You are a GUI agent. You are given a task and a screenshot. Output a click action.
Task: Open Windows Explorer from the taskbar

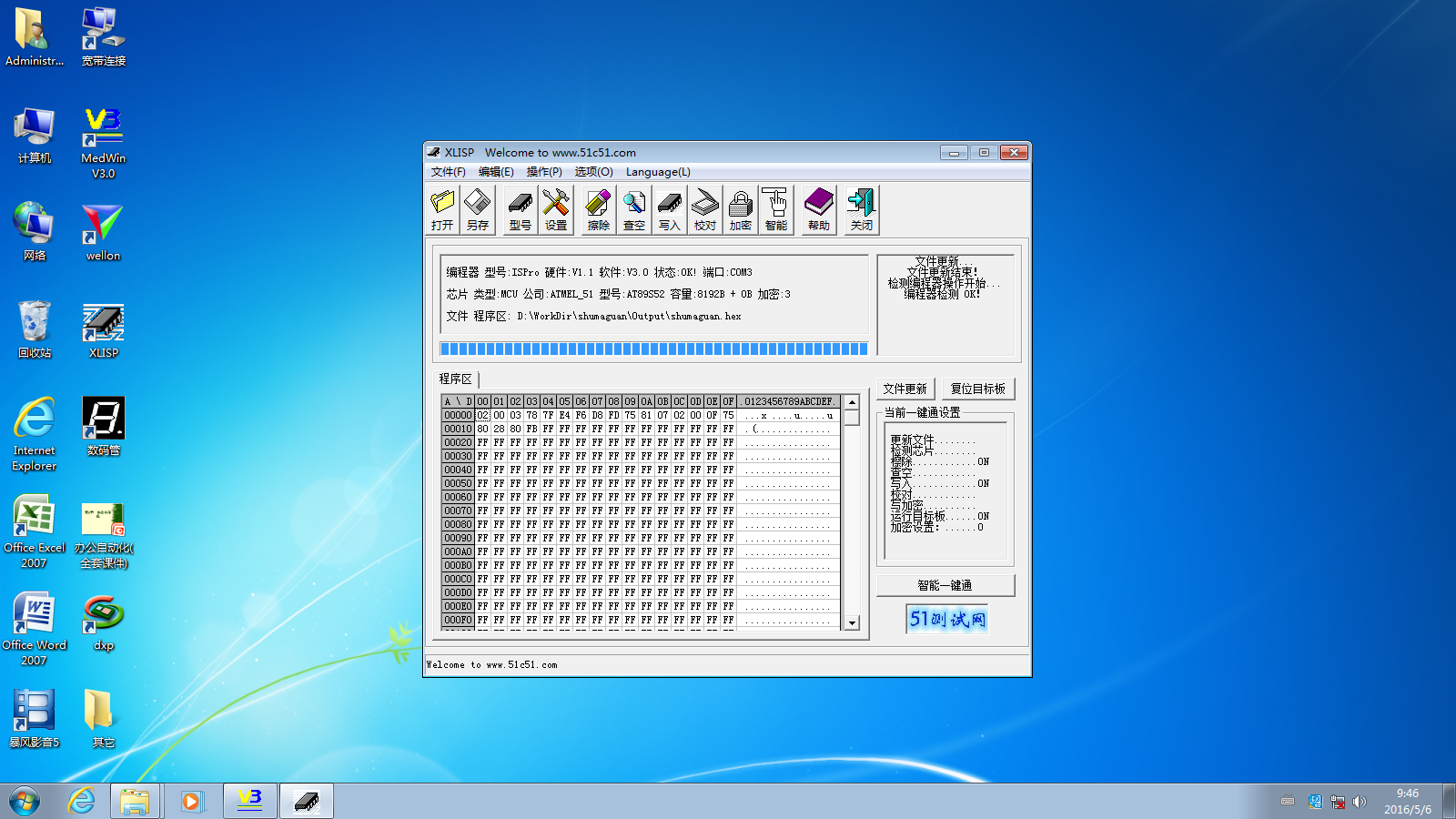[136, 802]
